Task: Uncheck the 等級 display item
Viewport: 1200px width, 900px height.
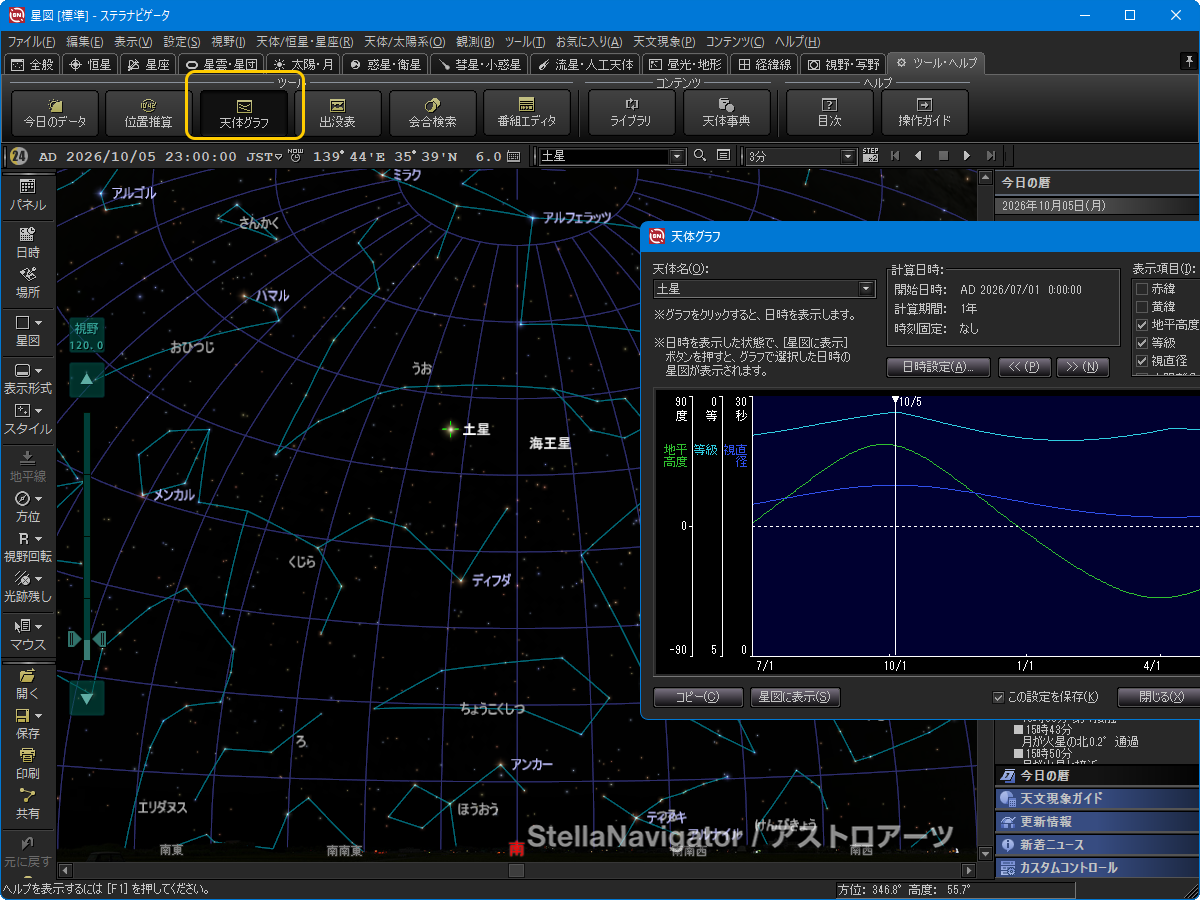Action: 1142,343
